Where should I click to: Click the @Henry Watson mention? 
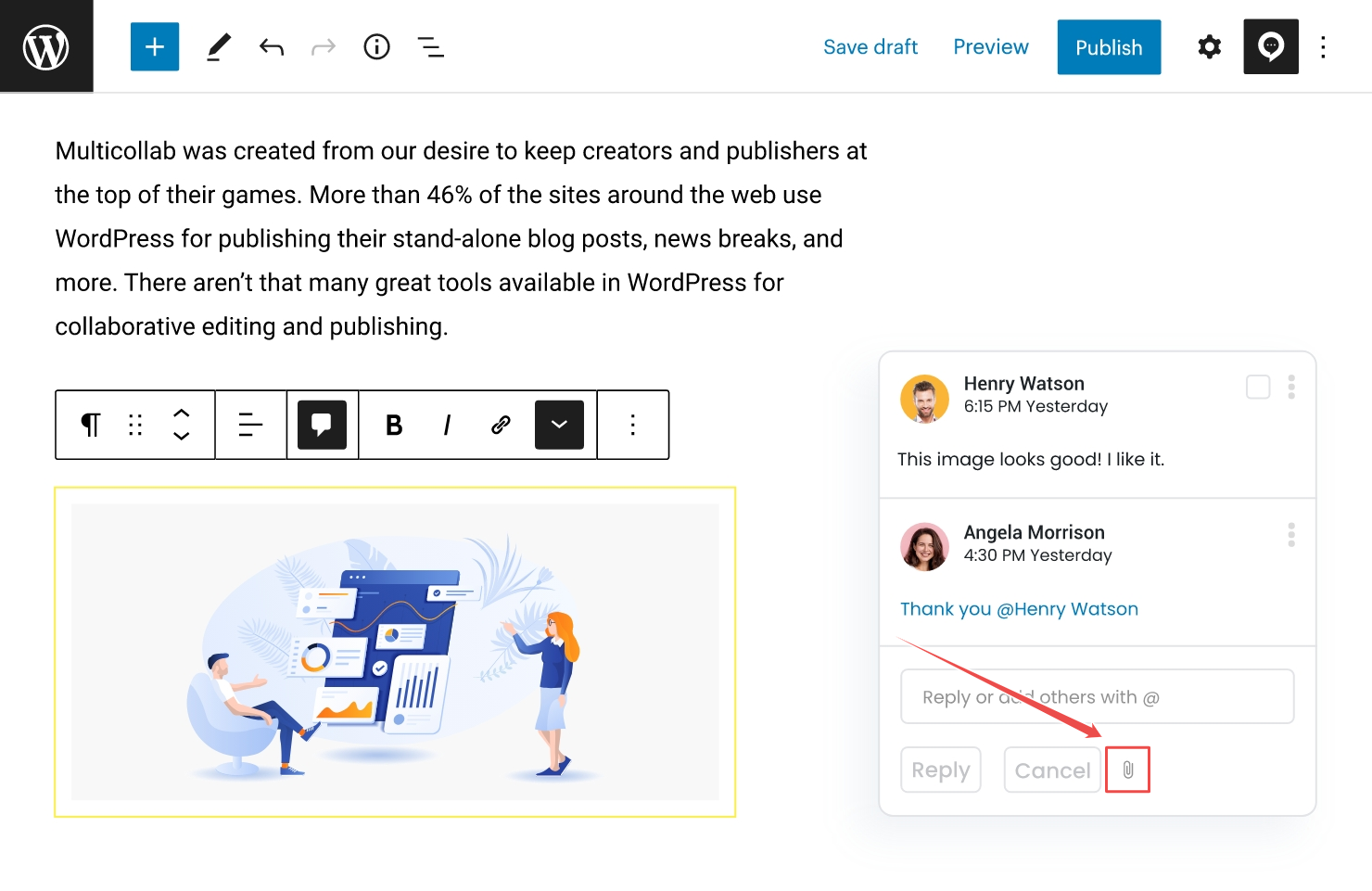[1067, 609]
